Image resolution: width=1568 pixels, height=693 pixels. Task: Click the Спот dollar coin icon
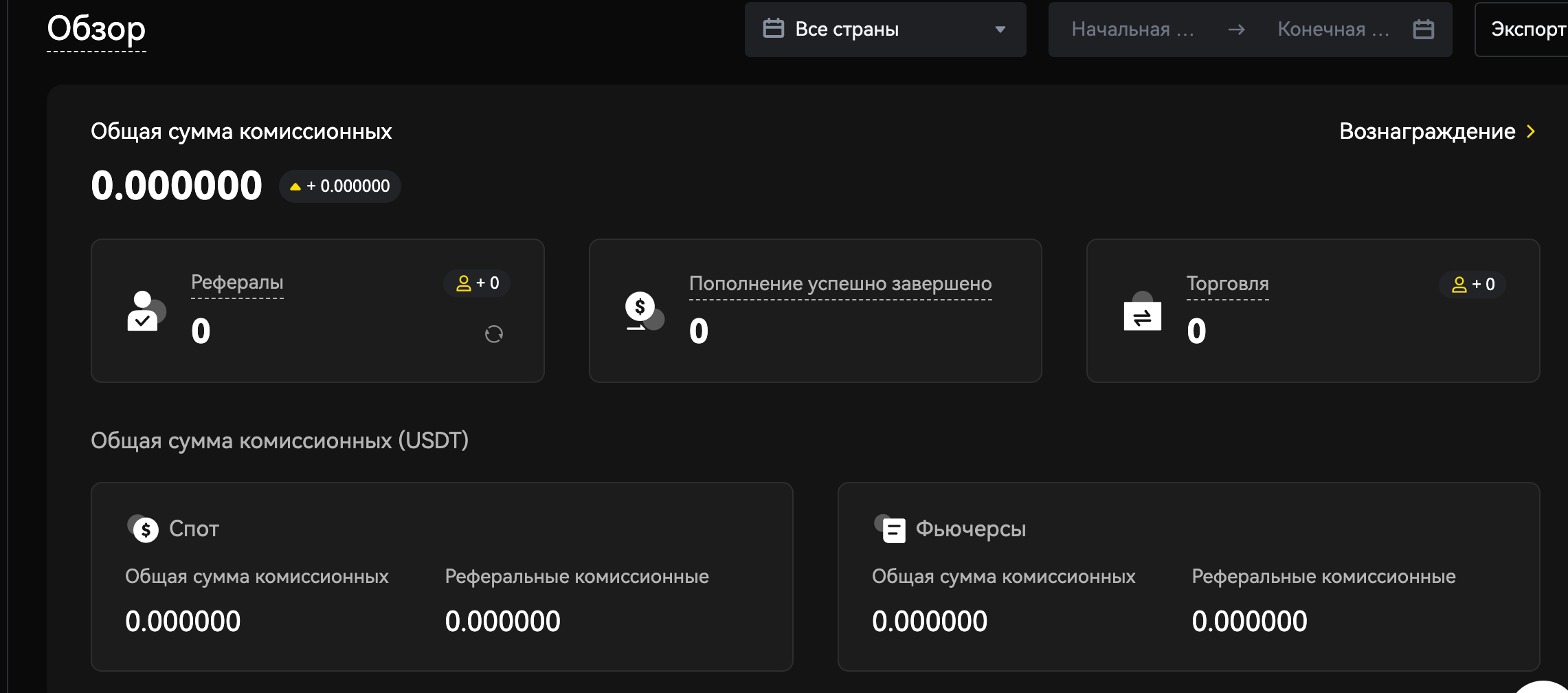click(144, 529)
